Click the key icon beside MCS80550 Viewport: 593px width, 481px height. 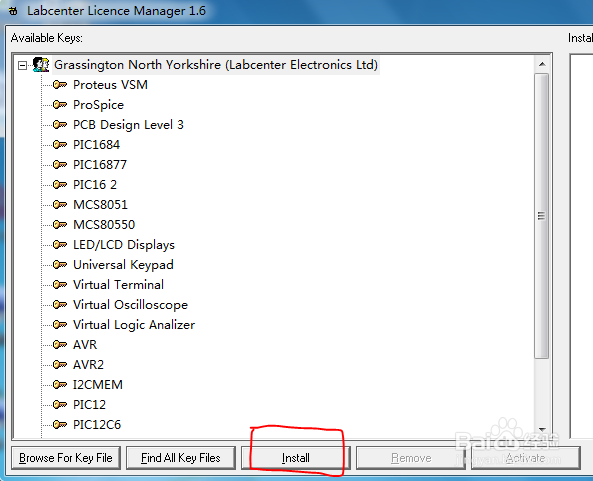(60, 225)
